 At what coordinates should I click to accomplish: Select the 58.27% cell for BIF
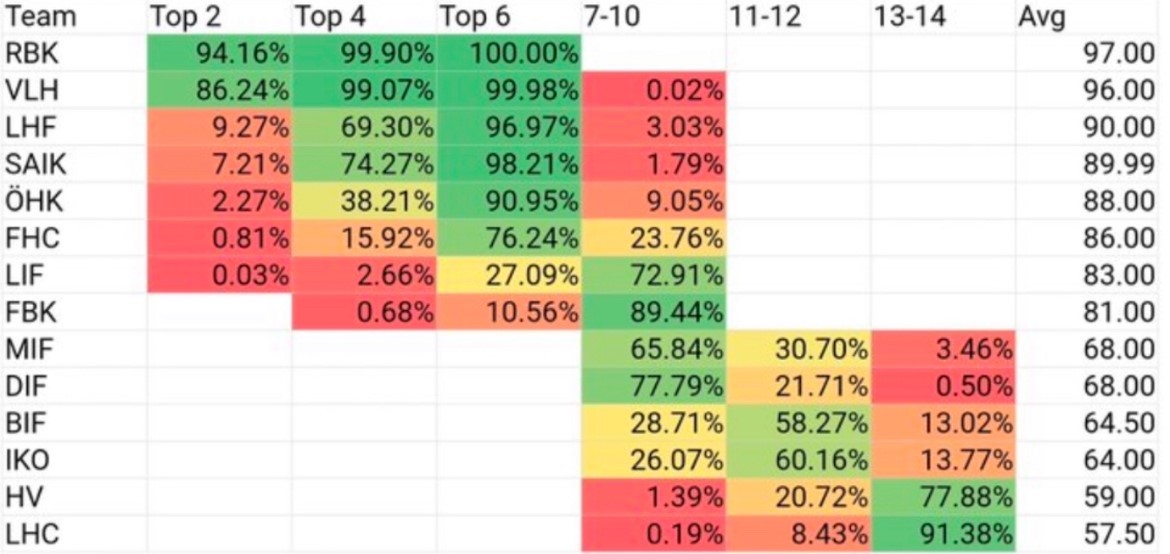[798, 423]
